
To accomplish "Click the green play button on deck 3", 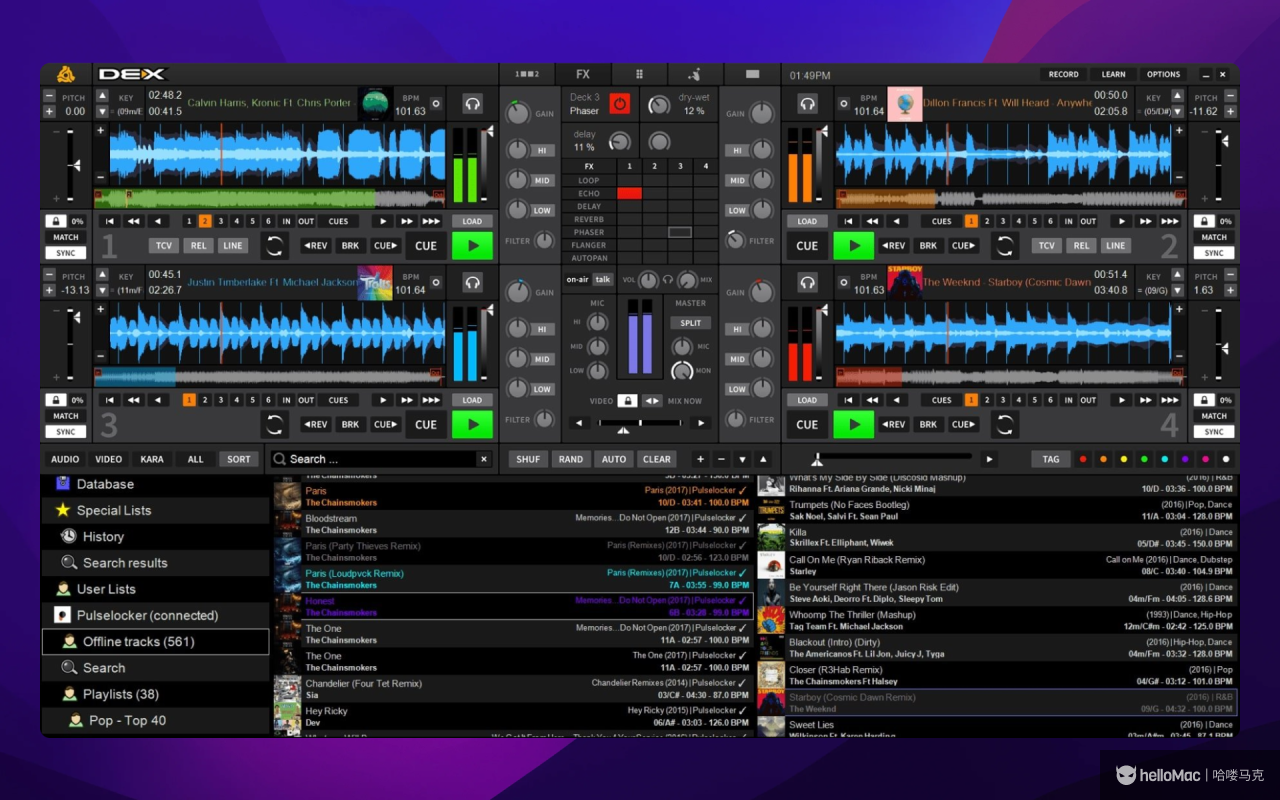I will click(x=472, y=424).
